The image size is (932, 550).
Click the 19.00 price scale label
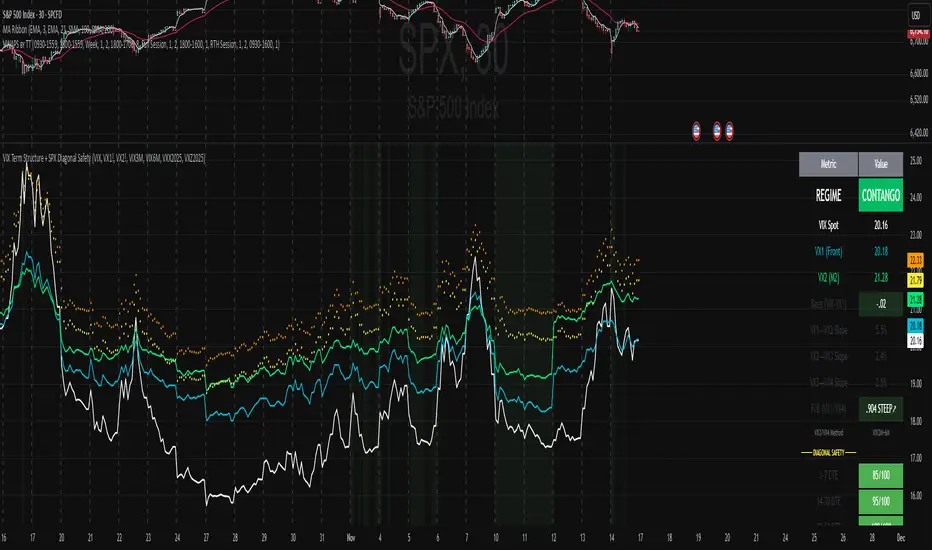pyautogui.click(x=916, y=384)
